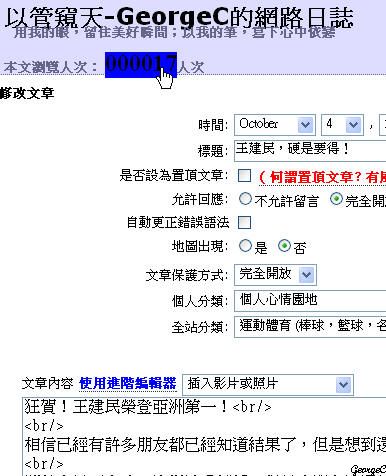Open the day dropdown showing 4
Image resolution: width=386 pixels, height=476 pixels.
(x=342, y=125)
